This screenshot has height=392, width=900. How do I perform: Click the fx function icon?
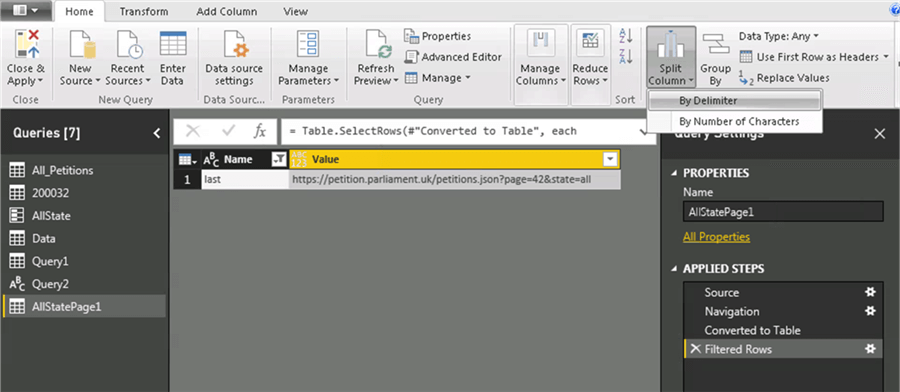pyautogui.click(x=260, y=131)
